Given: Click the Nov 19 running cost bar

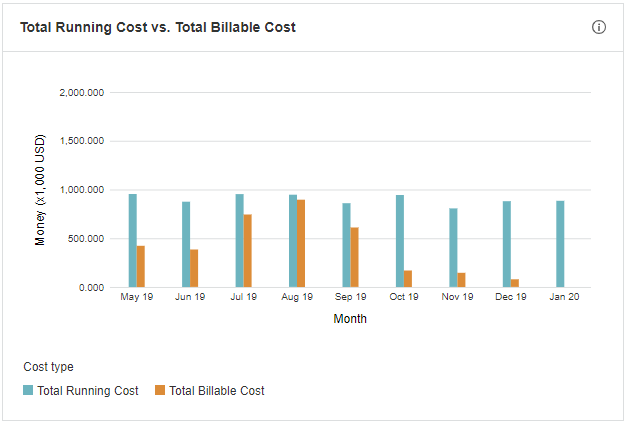Looking at the screenshot, I should tap(453, 248).
